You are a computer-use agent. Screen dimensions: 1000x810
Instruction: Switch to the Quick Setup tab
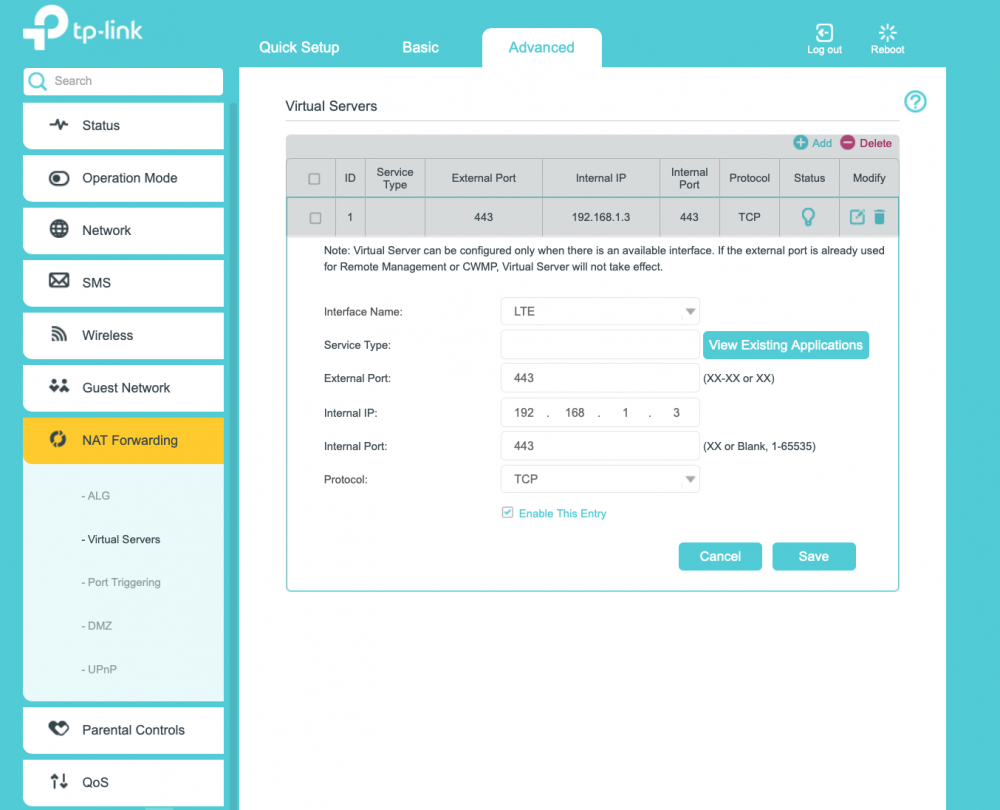tap(299, 47)
